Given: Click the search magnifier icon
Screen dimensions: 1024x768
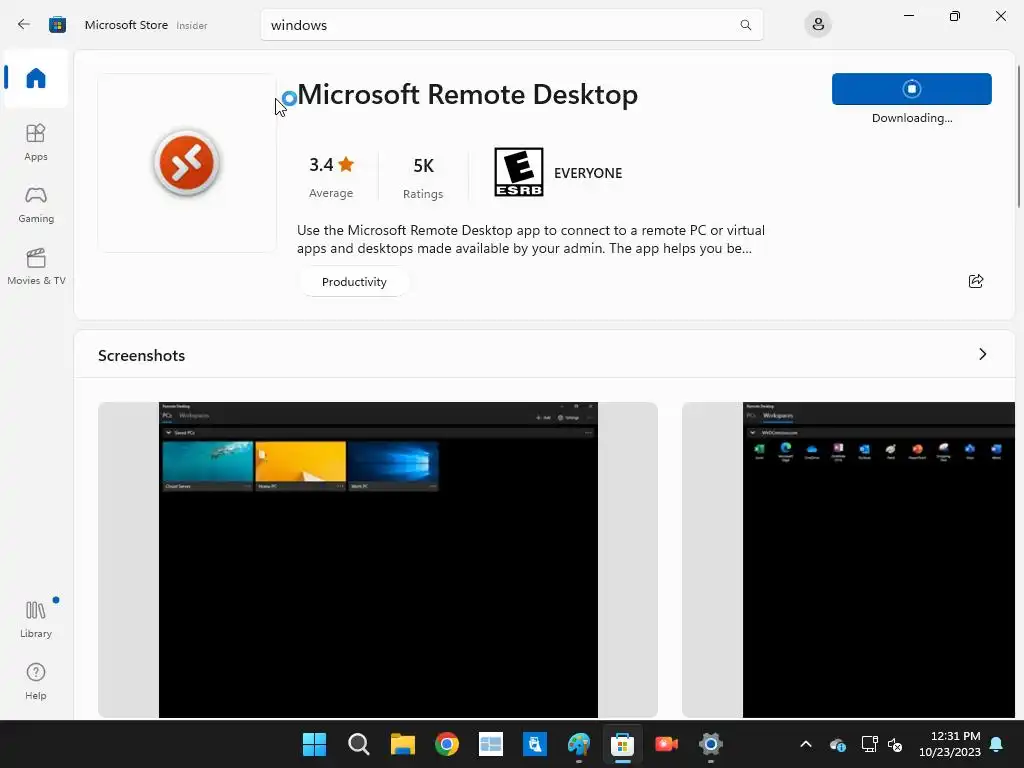Looking at the screenshot, I should (x=745, y=25).
